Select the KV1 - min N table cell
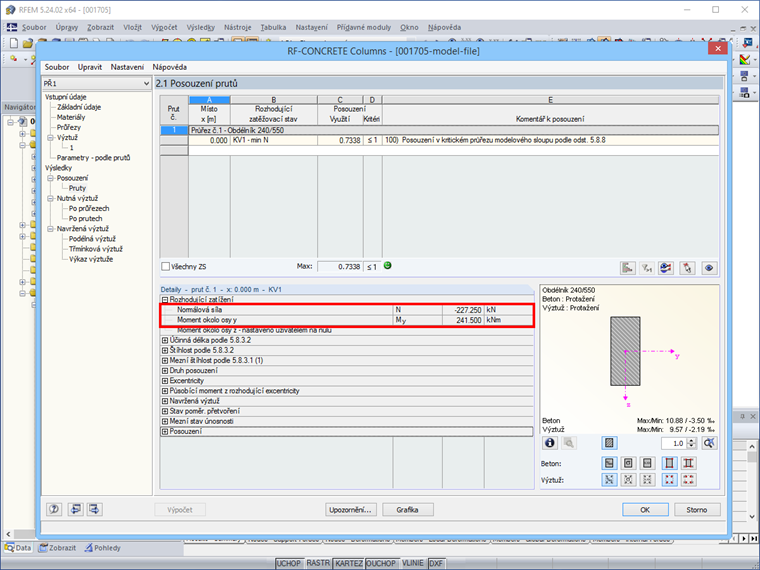The image size is (760, 570). click(x=274, y=140)
